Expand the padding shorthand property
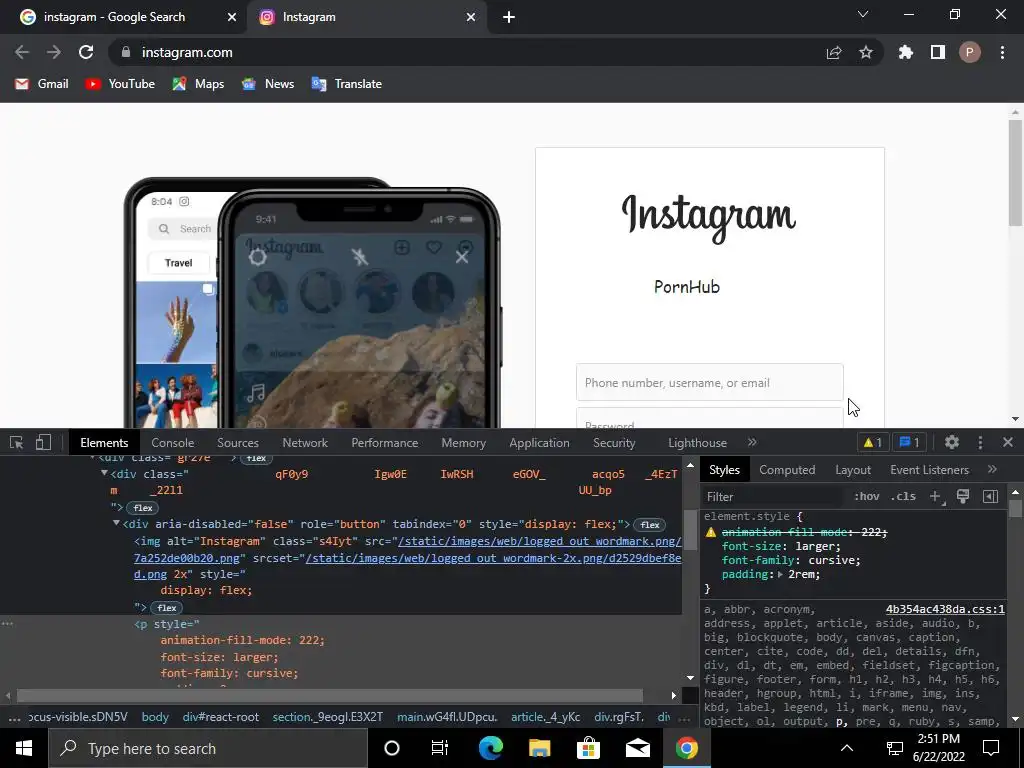The height and width of the screenshot is (768, 1024). tap(780, 575)
